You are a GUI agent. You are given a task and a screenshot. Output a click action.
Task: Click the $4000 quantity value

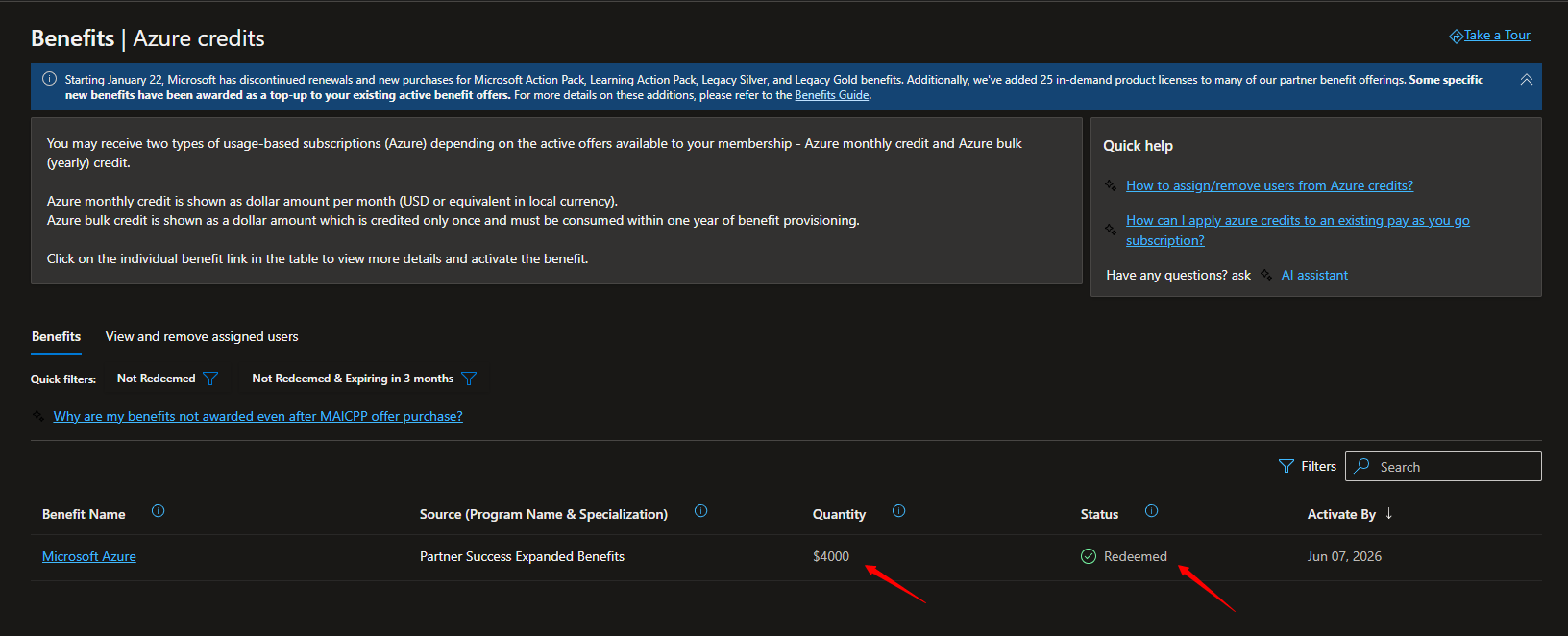click(831, 556)
